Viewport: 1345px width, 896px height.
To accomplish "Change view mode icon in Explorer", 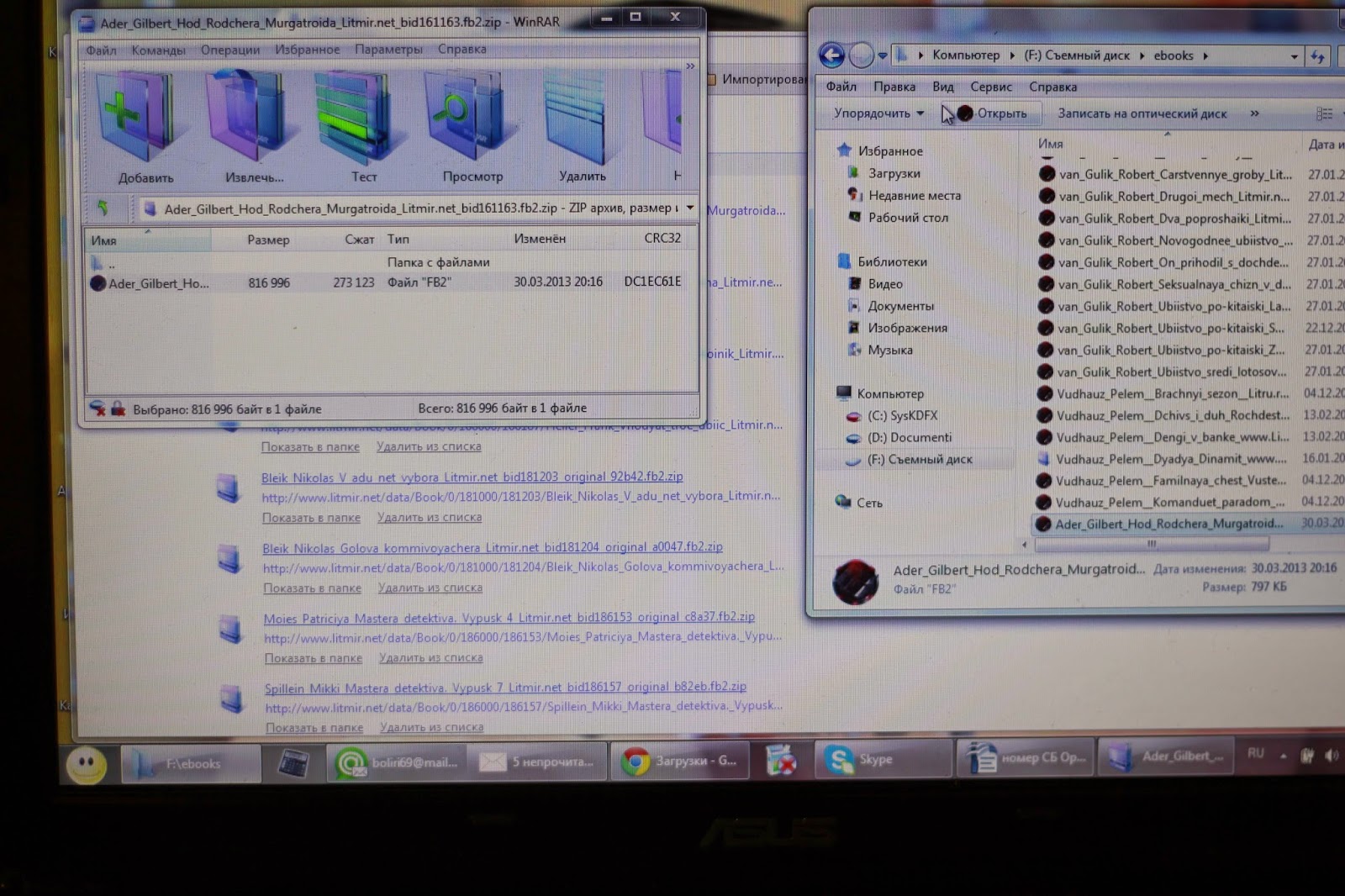I will coord(1324,113).
